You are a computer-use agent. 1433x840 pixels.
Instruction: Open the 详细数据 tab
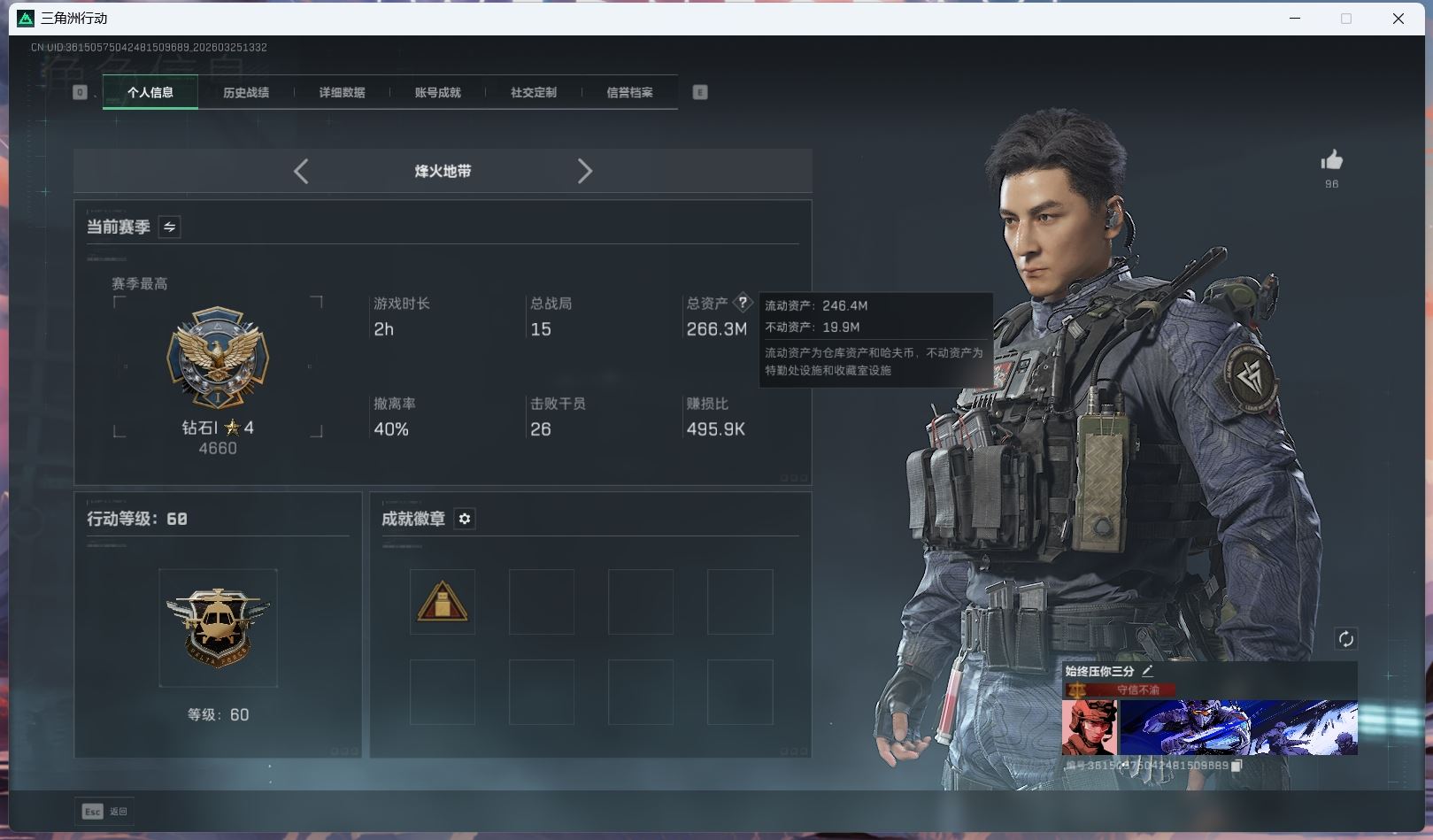(x=342, y=93)
